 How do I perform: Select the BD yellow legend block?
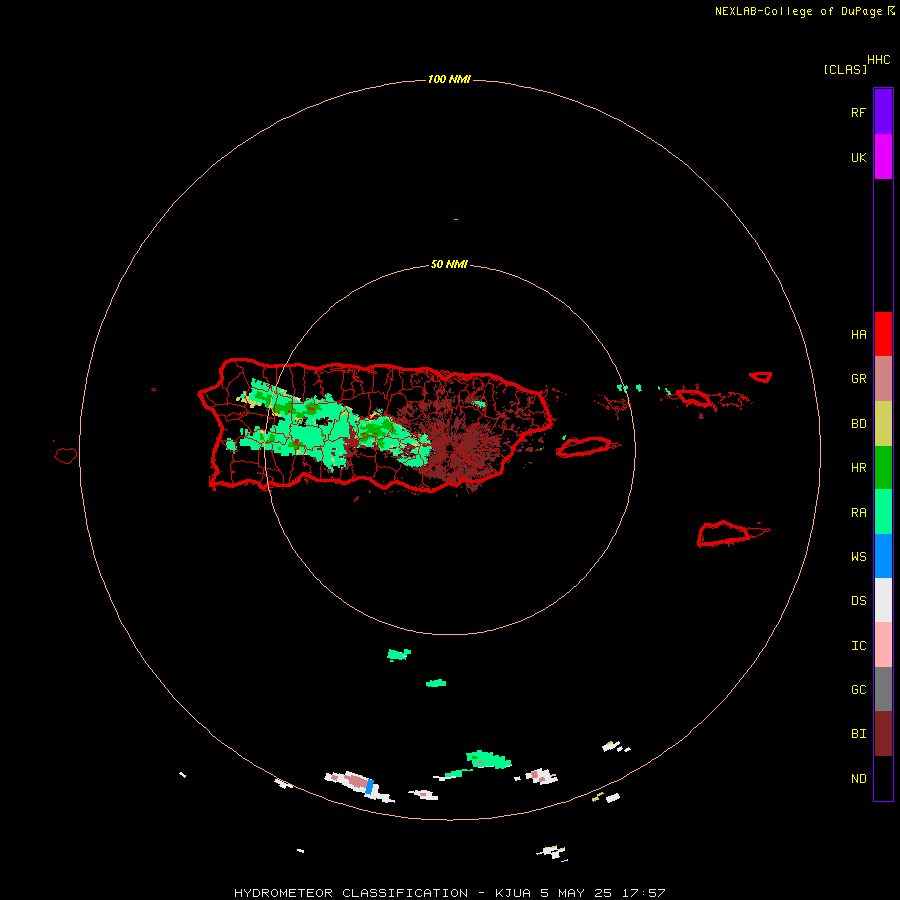tap(883, 424)
